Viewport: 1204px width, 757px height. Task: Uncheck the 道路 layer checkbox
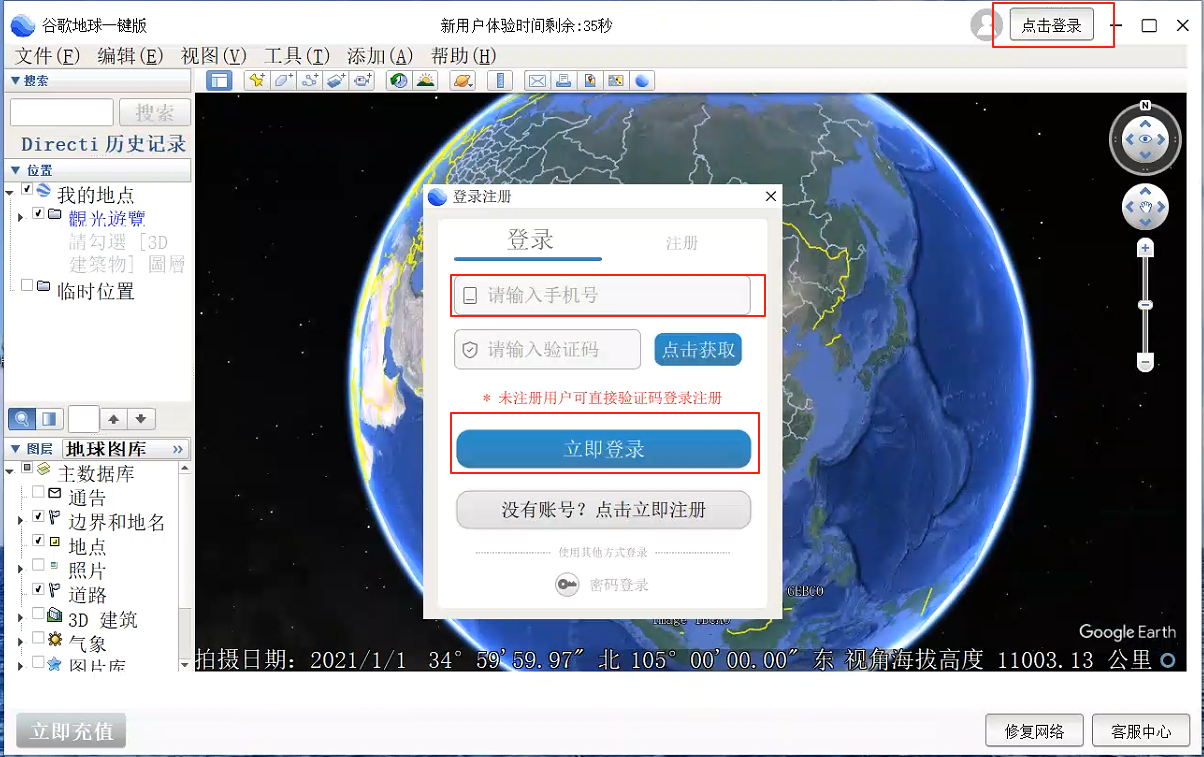pyautogui.click(x=38, y=590)
